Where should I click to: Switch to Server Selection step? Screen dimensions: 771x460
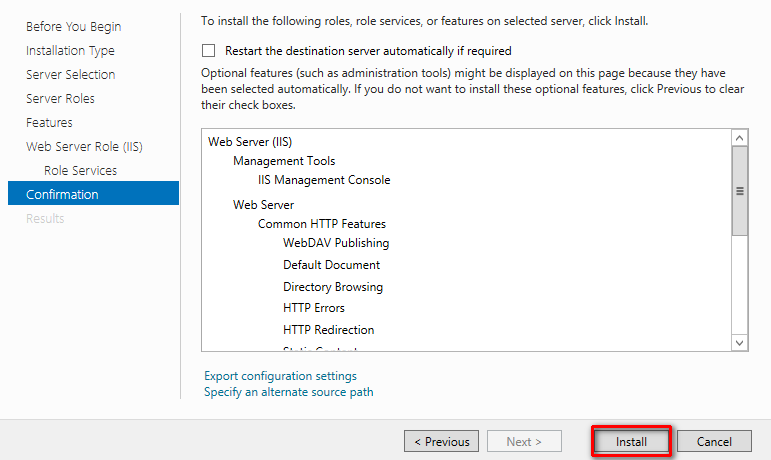(70, 75)
